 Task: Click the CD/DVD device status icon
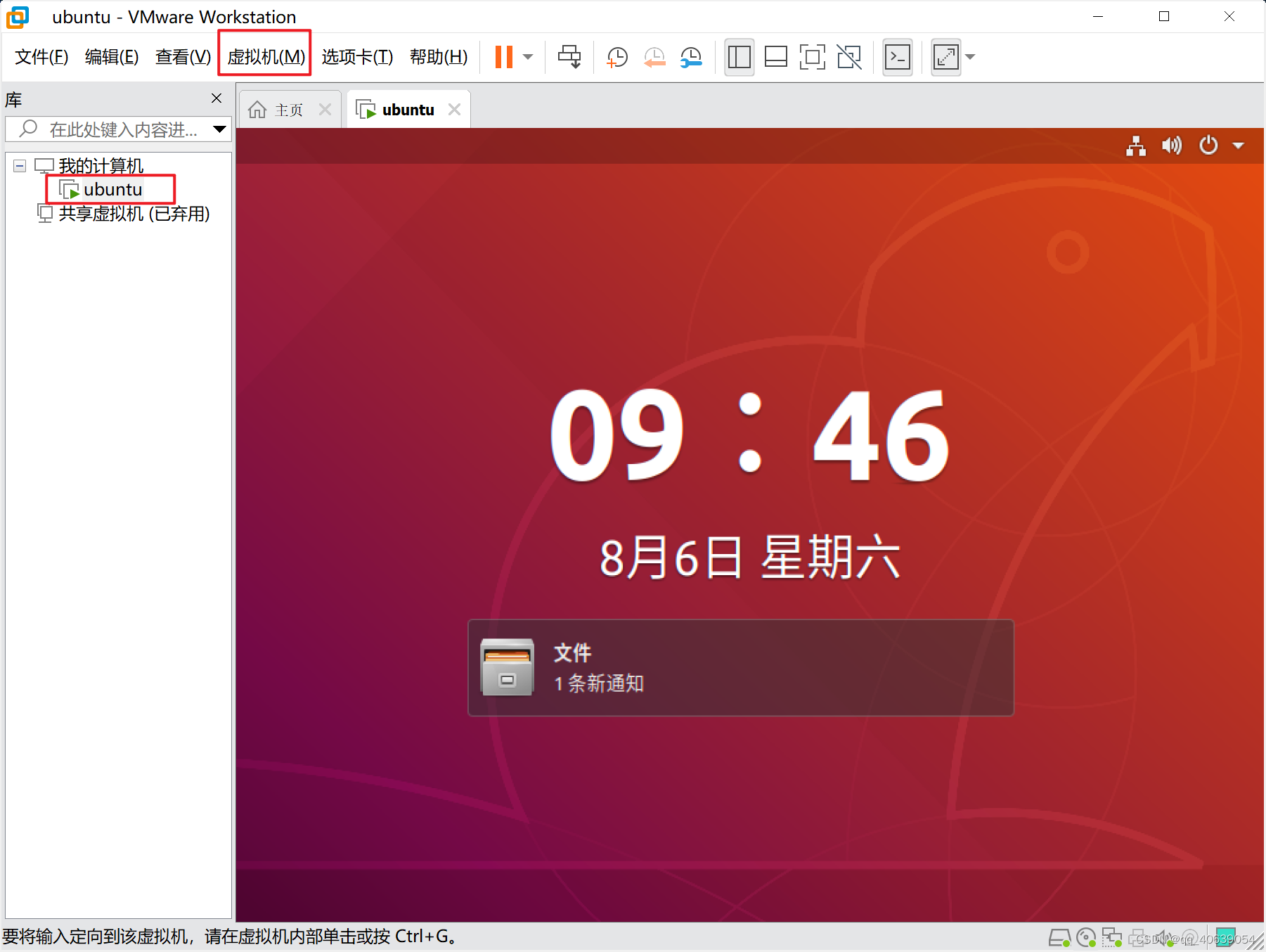[x=1086, y=937]
